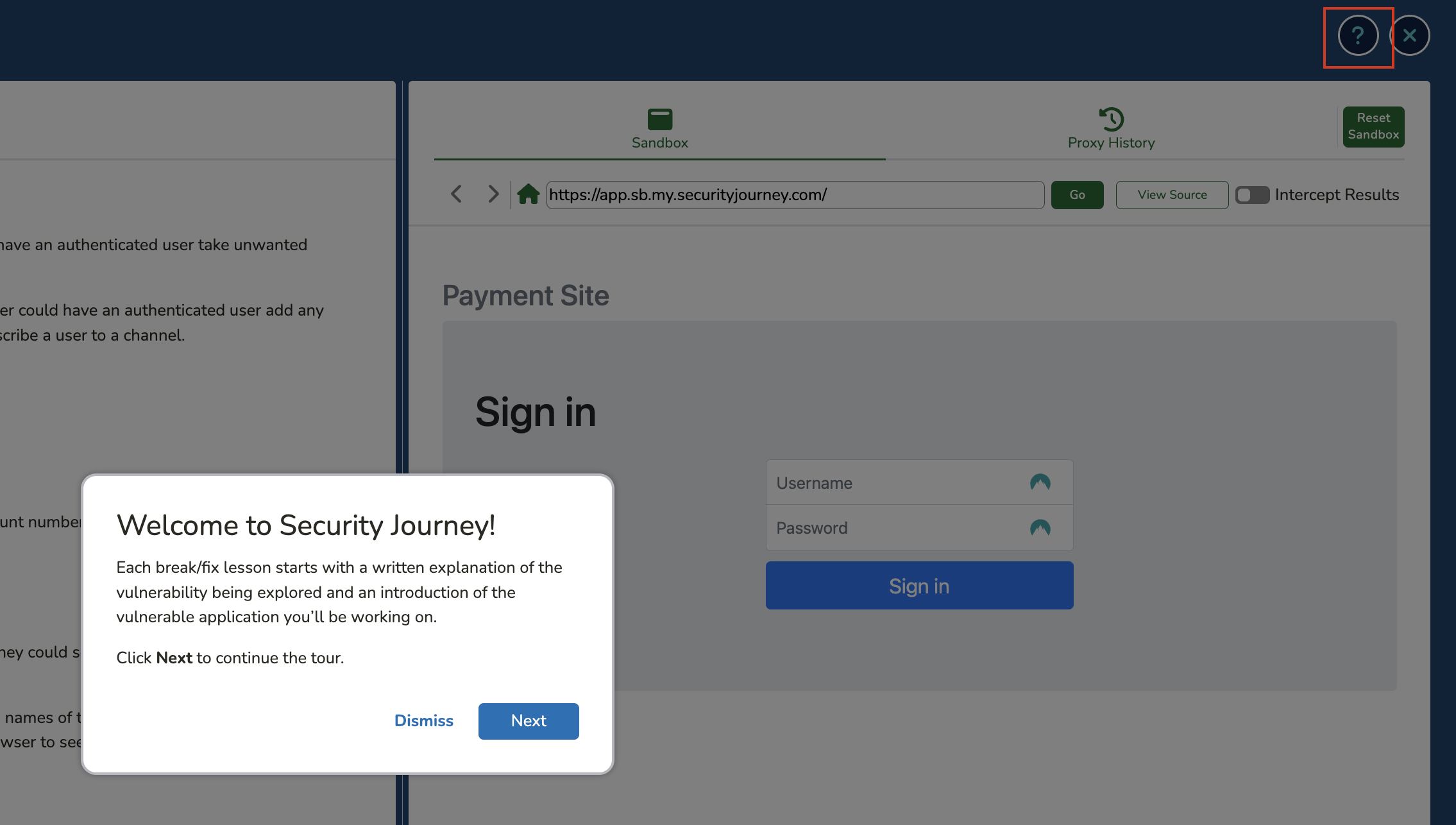
Task: Click the Sandbox window icon
Action: tap(659, 119)
